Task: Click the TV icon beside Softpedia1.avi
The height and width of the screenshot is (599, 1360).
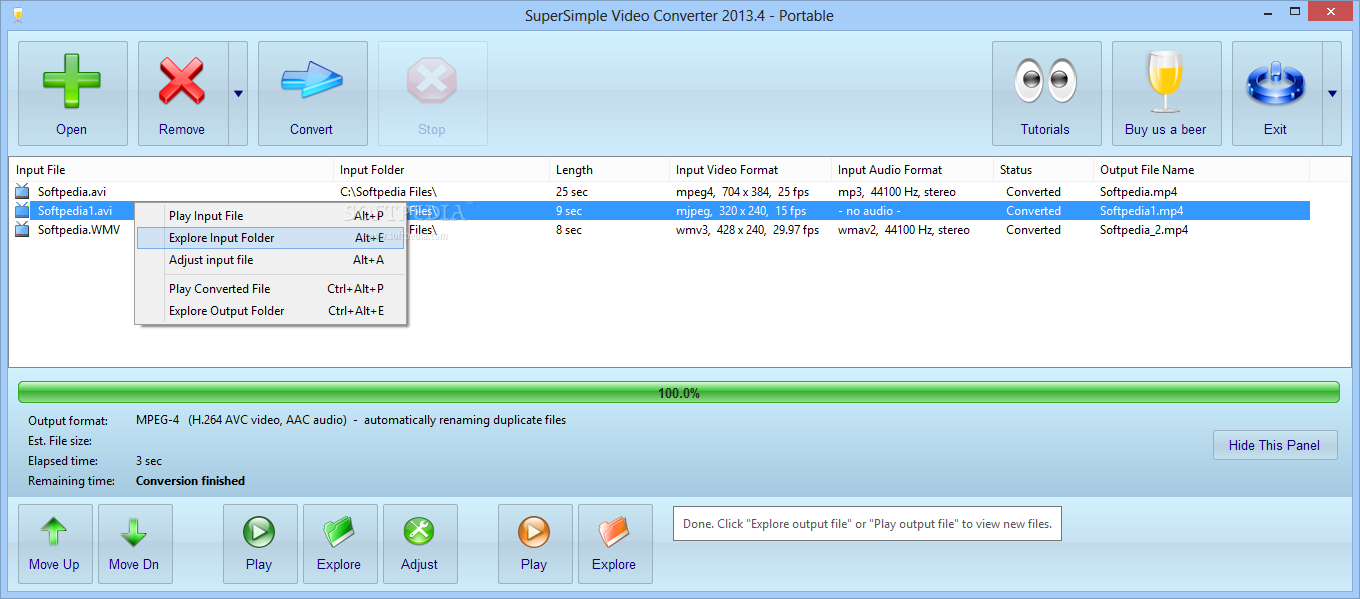Action: point(22,210)
